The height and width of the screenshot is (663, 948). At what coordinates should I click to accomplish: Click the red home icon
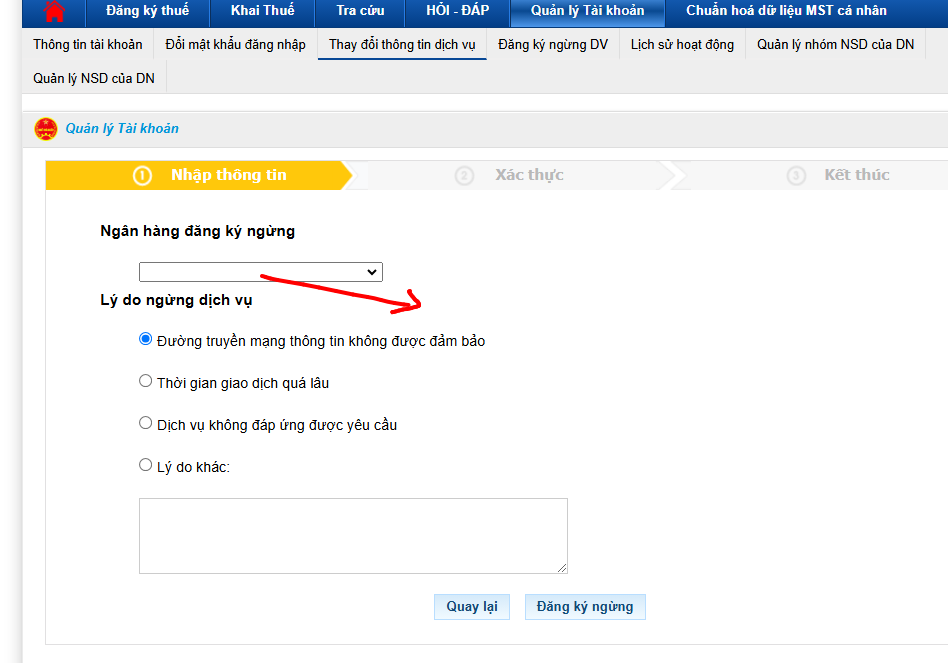point(54,12)
